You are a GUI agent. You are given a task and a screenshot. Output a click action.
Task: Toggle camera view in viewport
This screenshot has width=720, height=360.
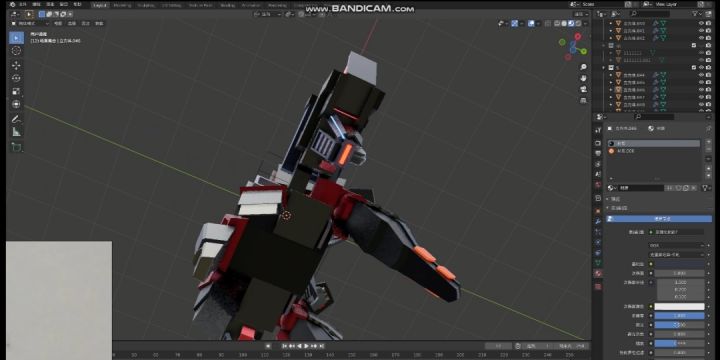[584, 89]
